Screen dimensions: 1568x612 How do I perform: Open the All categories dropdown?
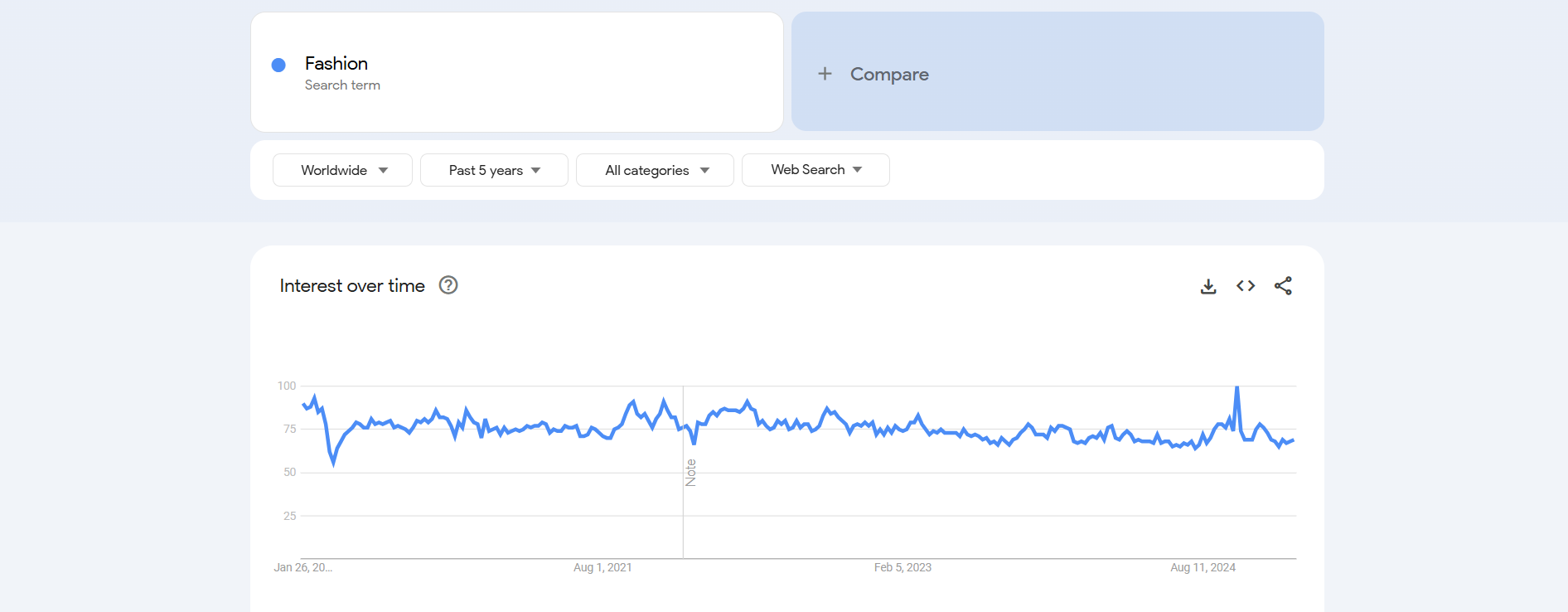click(655, 170)
